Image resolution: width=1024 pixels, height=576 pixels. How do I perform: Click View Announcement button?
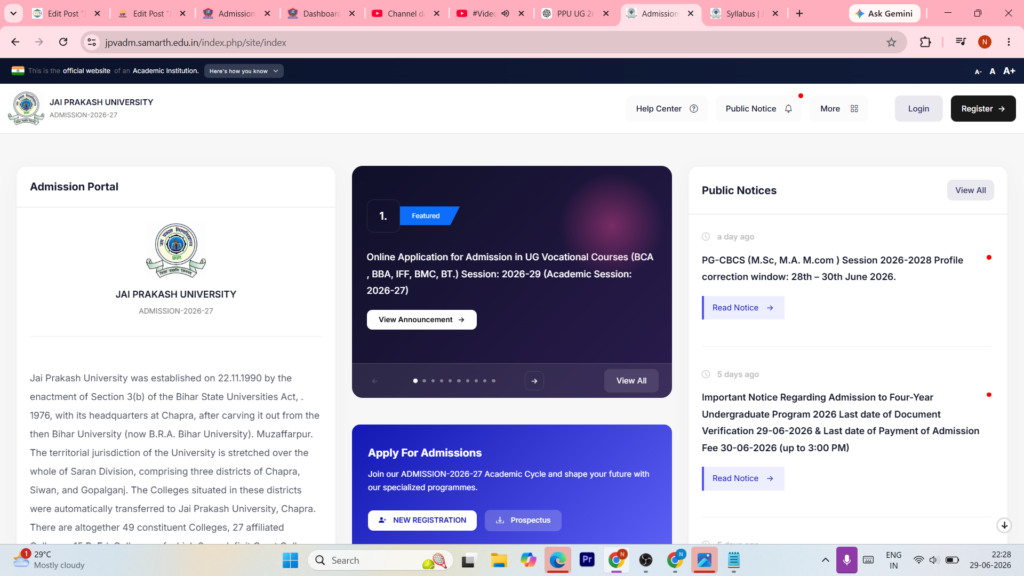[x=421, y=319]
